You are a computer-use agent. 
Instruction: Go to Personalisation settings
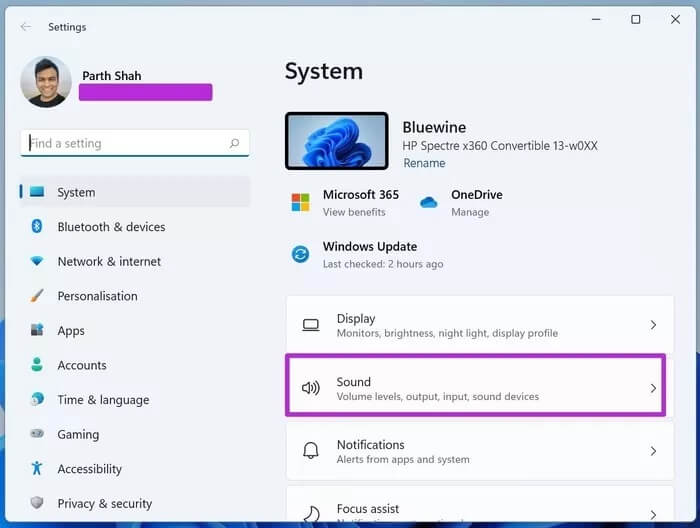135,295
